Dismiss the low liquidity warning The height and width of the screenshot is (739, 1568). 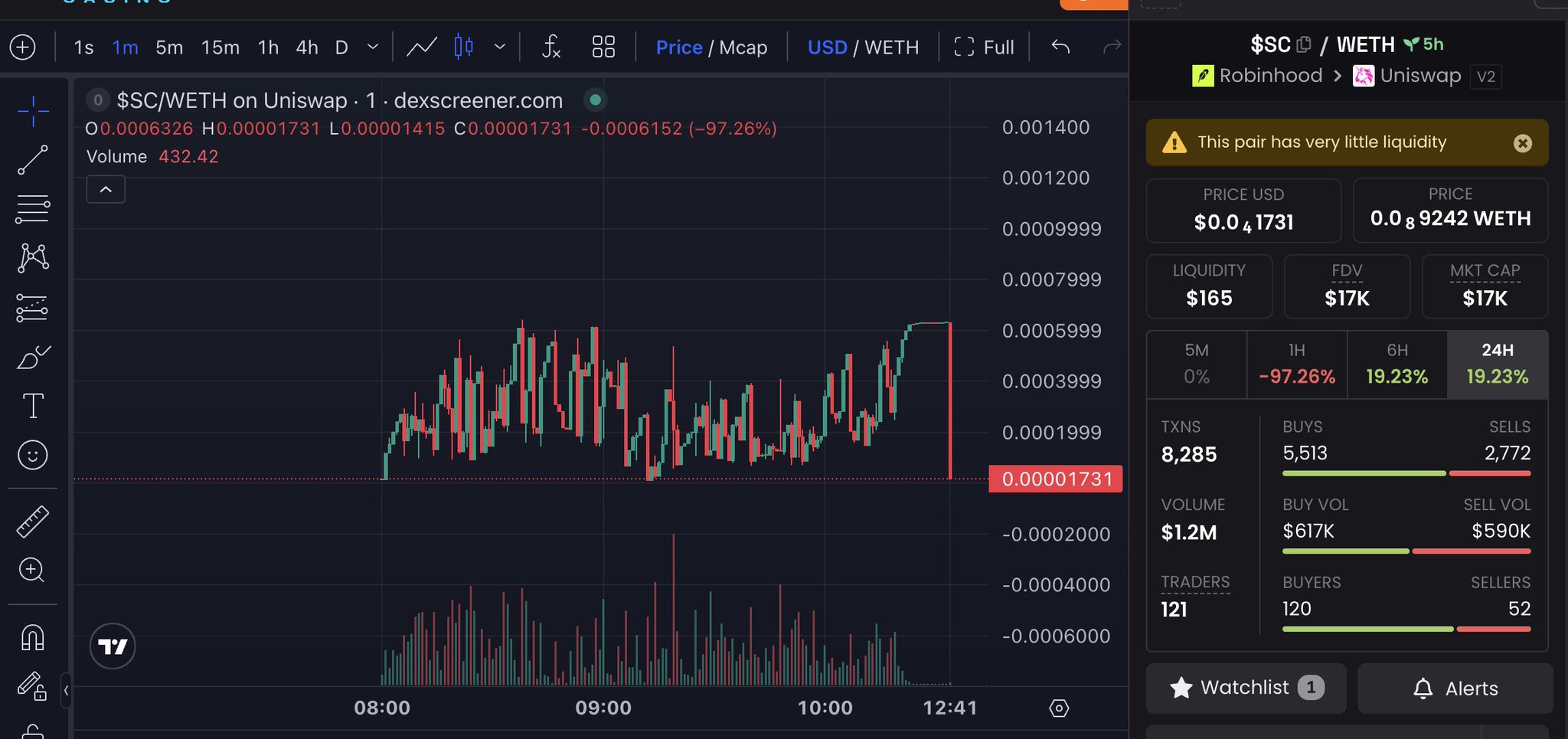point(1523,143)
